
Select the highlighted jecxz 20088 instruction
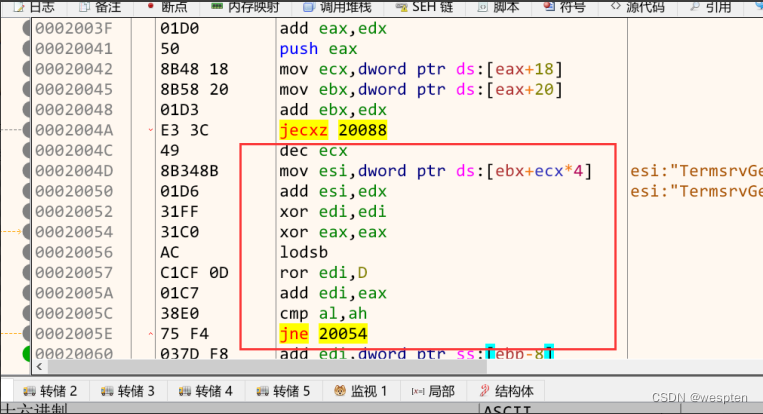(334, 130)
